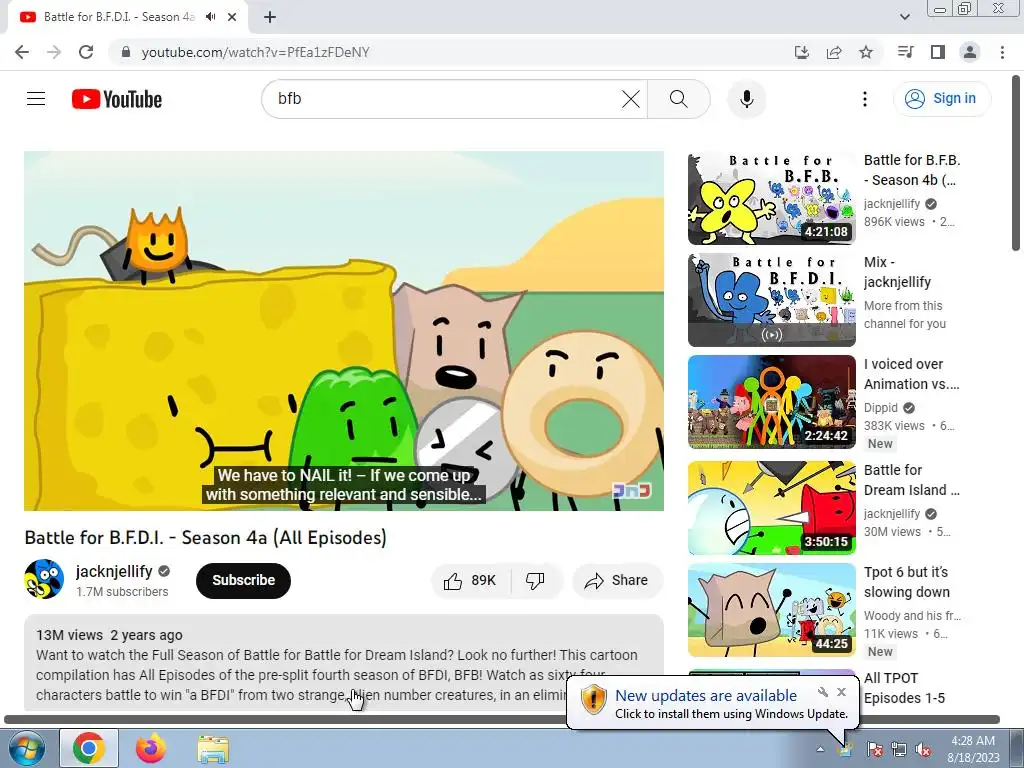The image size is (1024, 768).
Task: Click share this page icon in address bar
Action: 834,52
